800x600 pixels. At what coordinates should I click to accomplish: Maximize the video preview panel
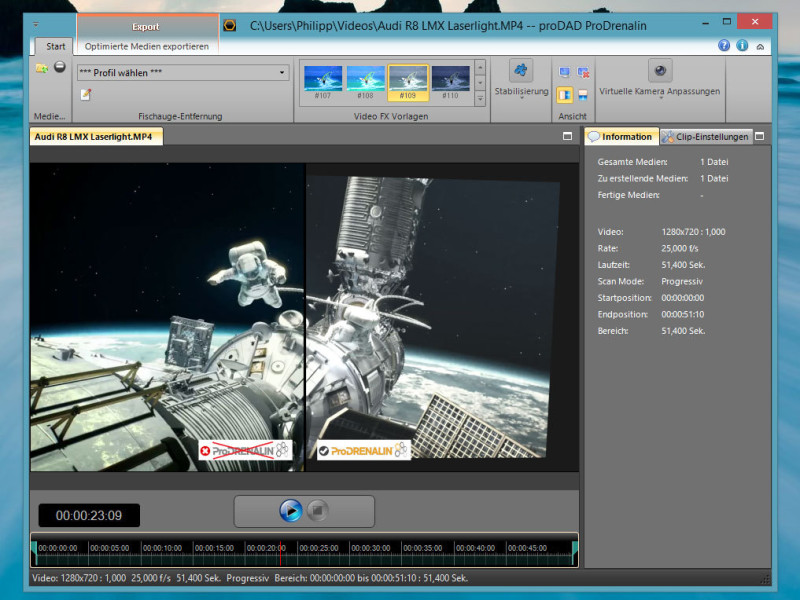tap(567, 136)
